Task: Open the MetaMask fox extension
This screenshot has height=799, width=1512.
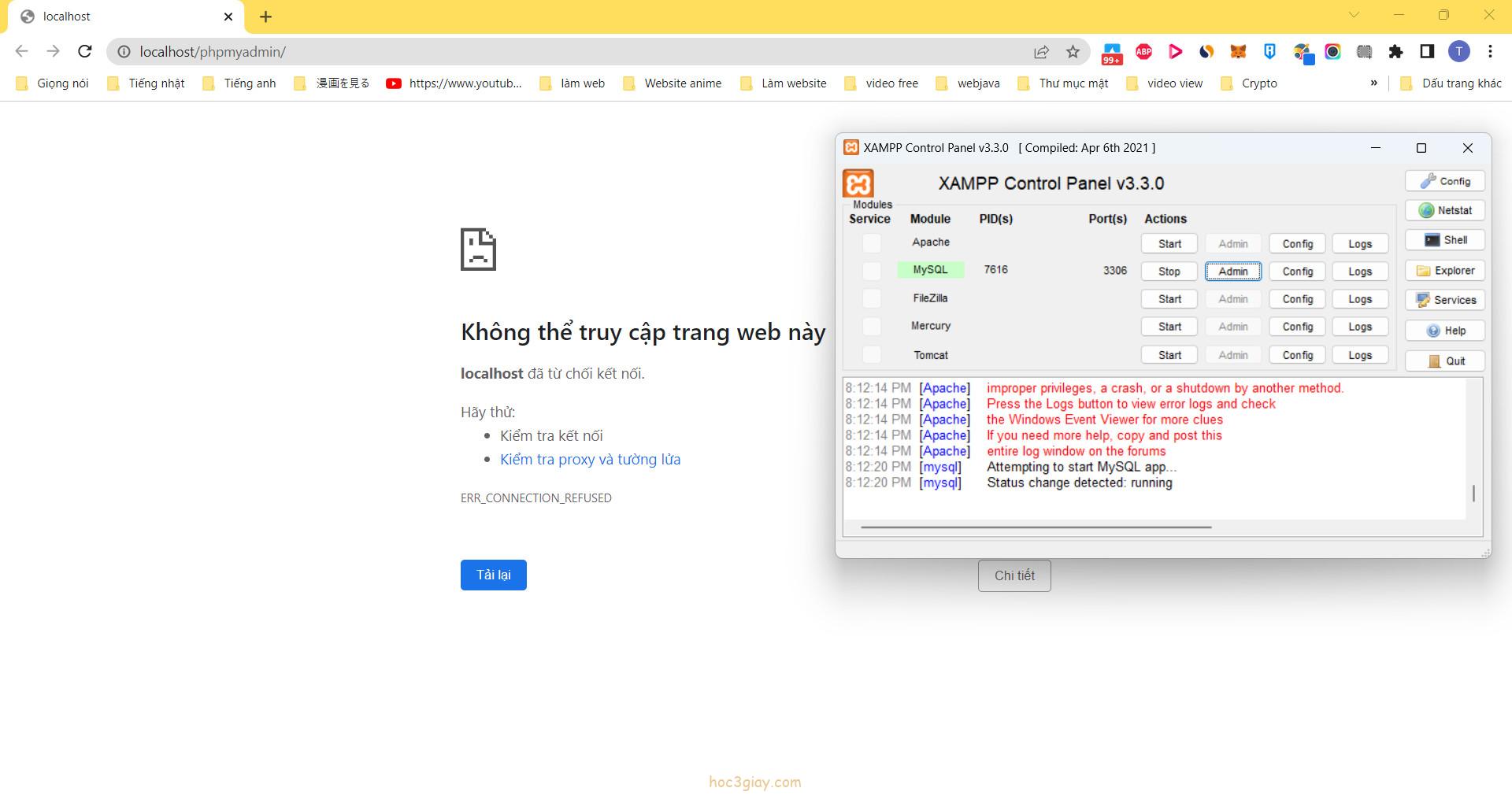Action: pos(1239,52)
